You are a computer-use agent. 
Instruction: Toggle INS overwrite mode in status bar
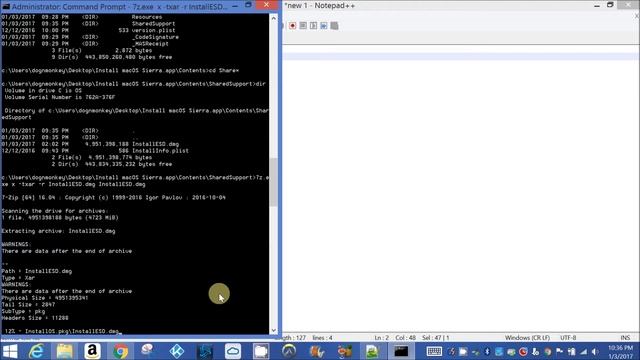pos(625,338)
